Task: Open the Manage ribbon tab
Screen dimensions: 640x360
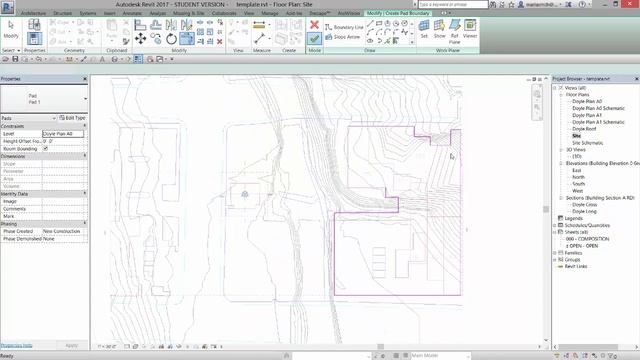Action: (x=269, y=13)
